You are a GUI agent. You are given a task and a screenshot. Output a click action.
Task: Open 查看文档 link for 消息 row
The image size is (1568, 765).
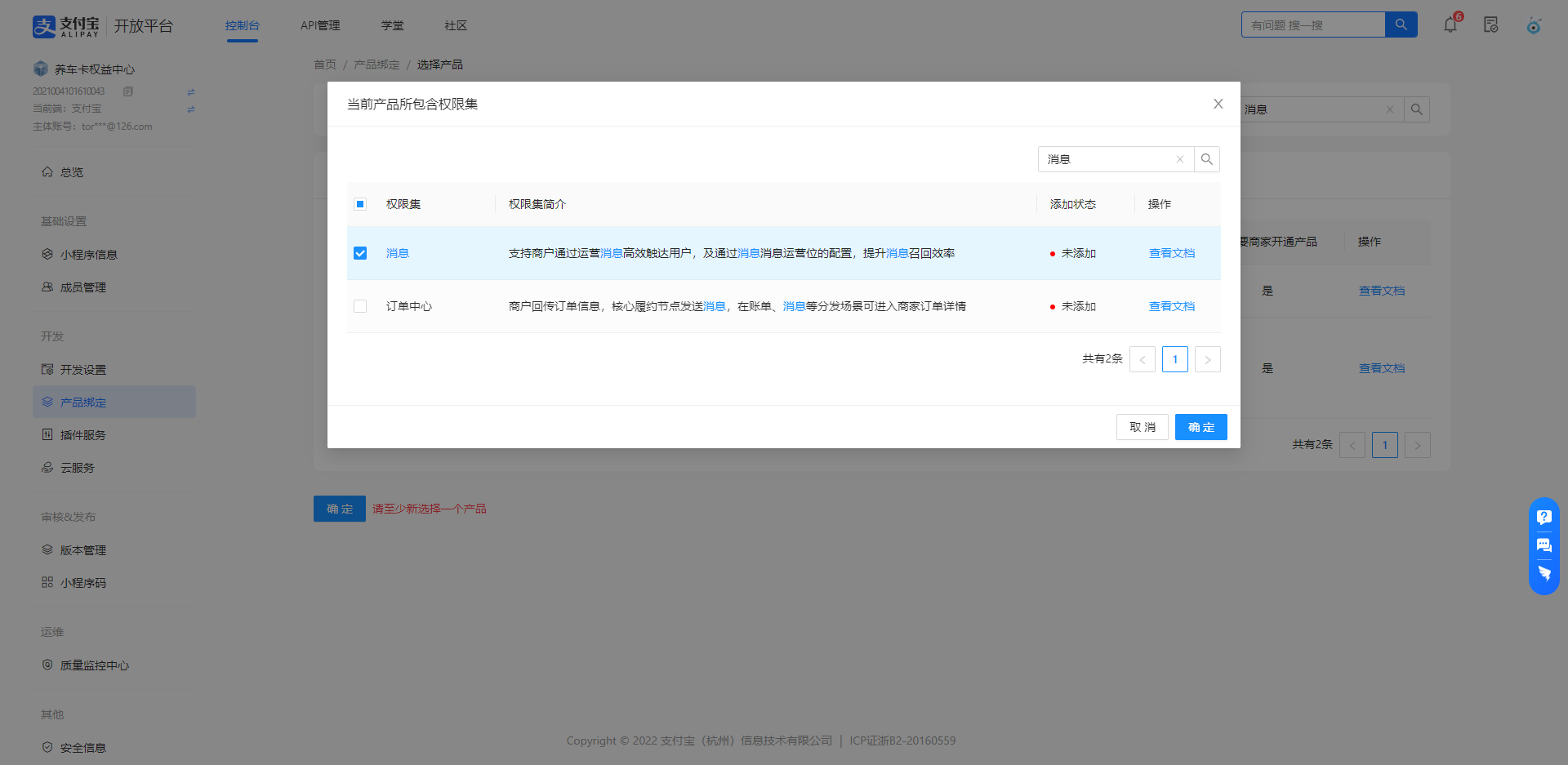(x=1171, y=253)
